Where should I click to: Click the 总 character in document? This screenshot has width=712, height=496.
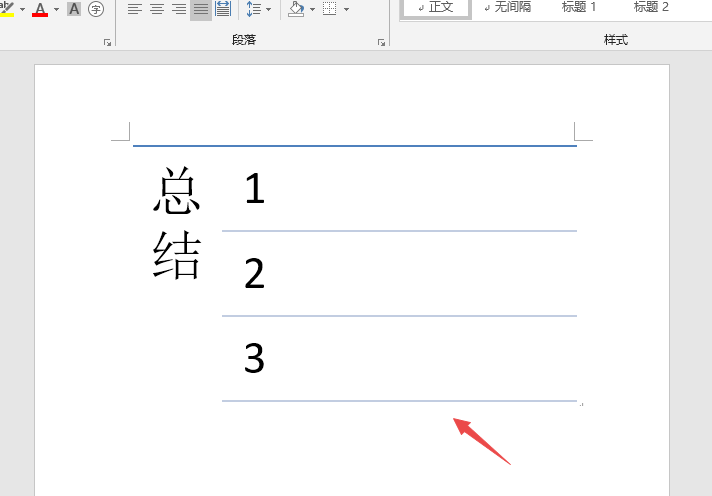click(177, 191)
